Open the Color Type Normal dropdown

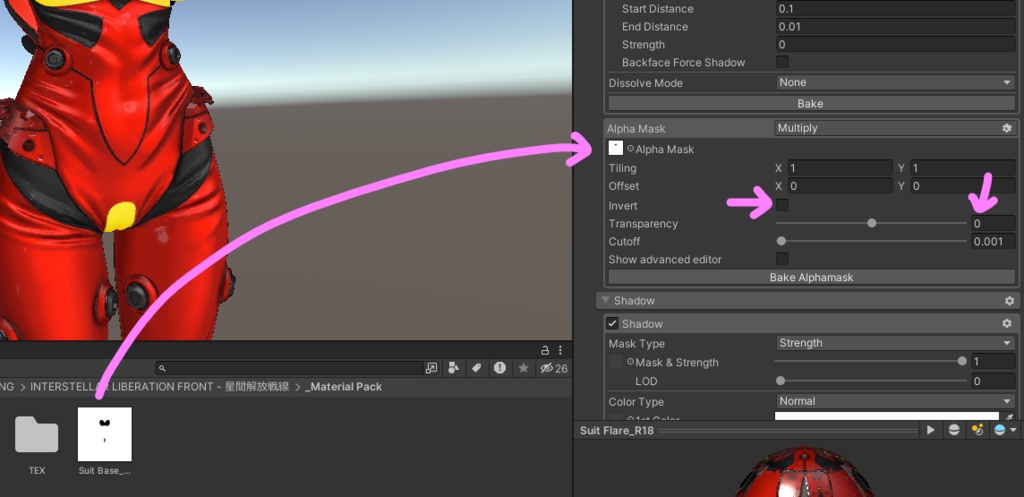(x=895, y=401)
